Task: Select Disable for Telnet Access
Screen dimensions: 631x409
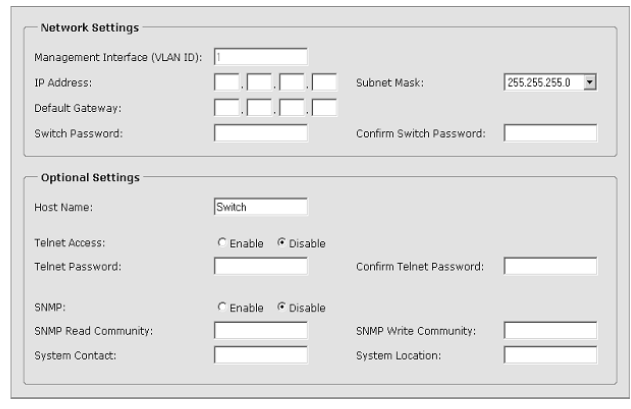Action: (281, 243)
